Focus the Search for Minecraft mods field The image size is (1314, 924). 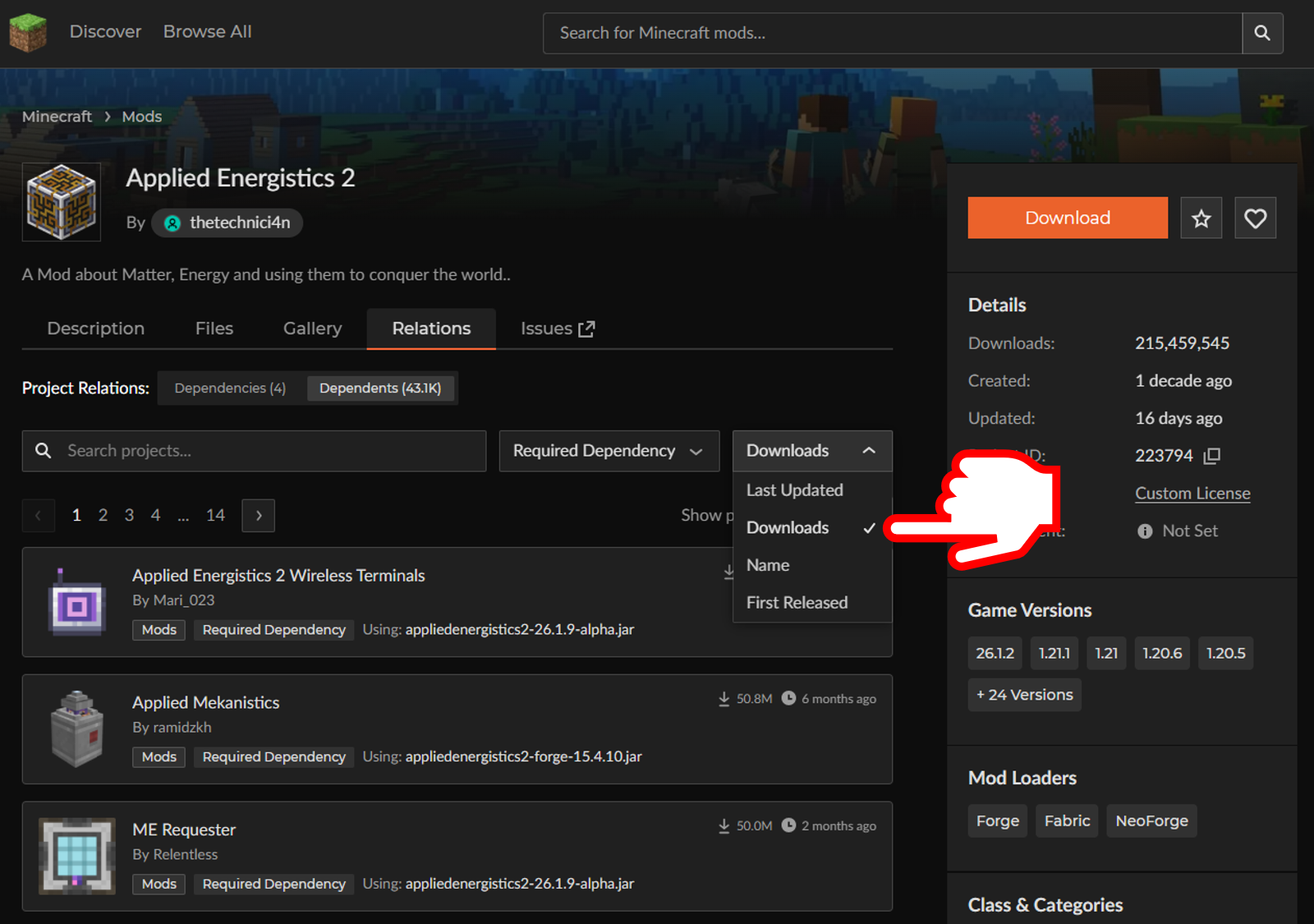(893, 33)
